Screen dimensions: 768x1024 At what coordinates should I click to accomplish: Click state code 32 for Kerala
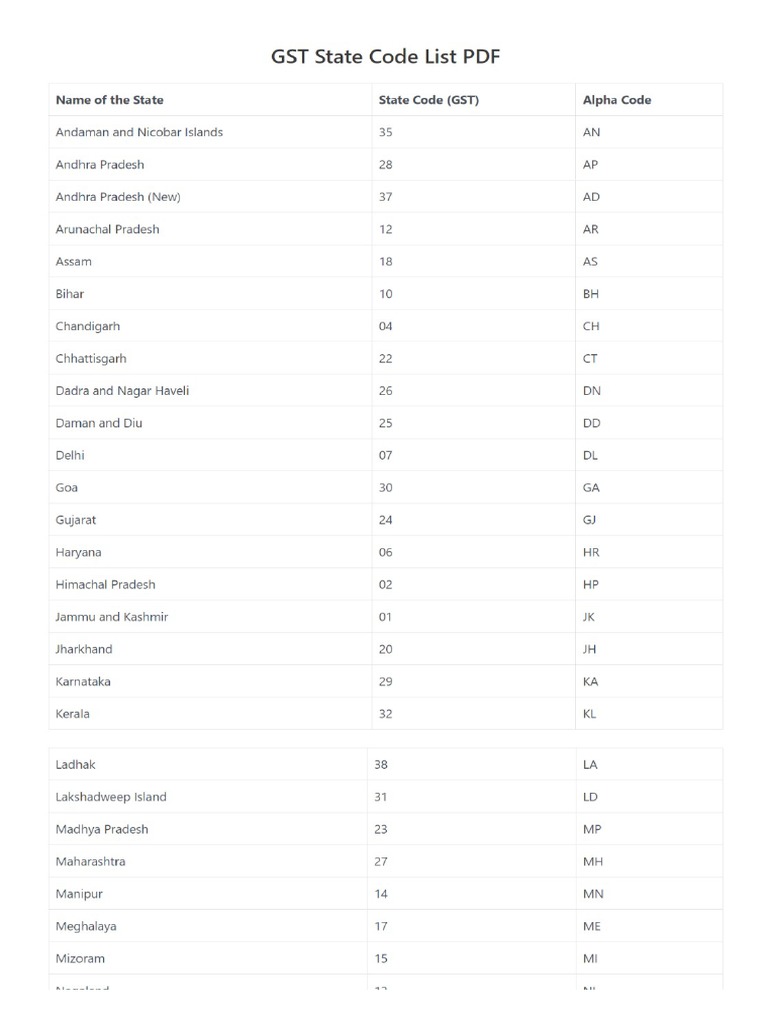(386, 714)
